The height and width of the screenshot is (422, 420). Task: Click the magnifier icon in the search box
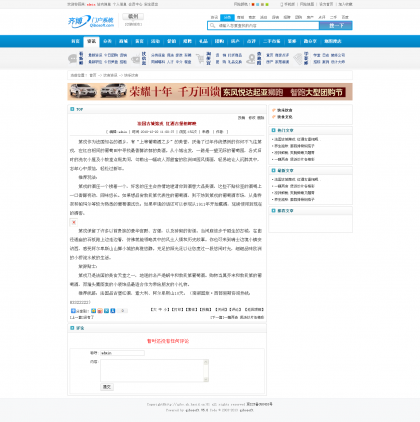pos(212,25)
